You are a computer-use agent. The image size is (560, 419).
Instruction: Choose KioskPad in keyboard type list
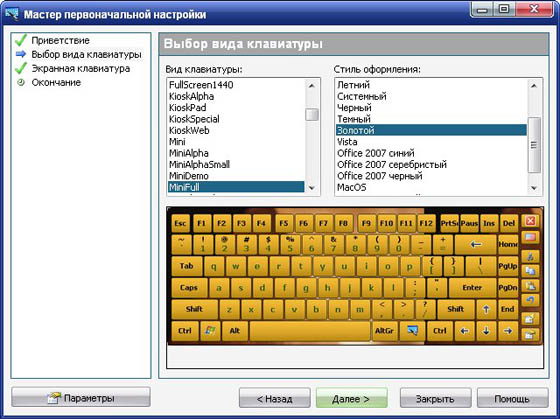[236, 108]
